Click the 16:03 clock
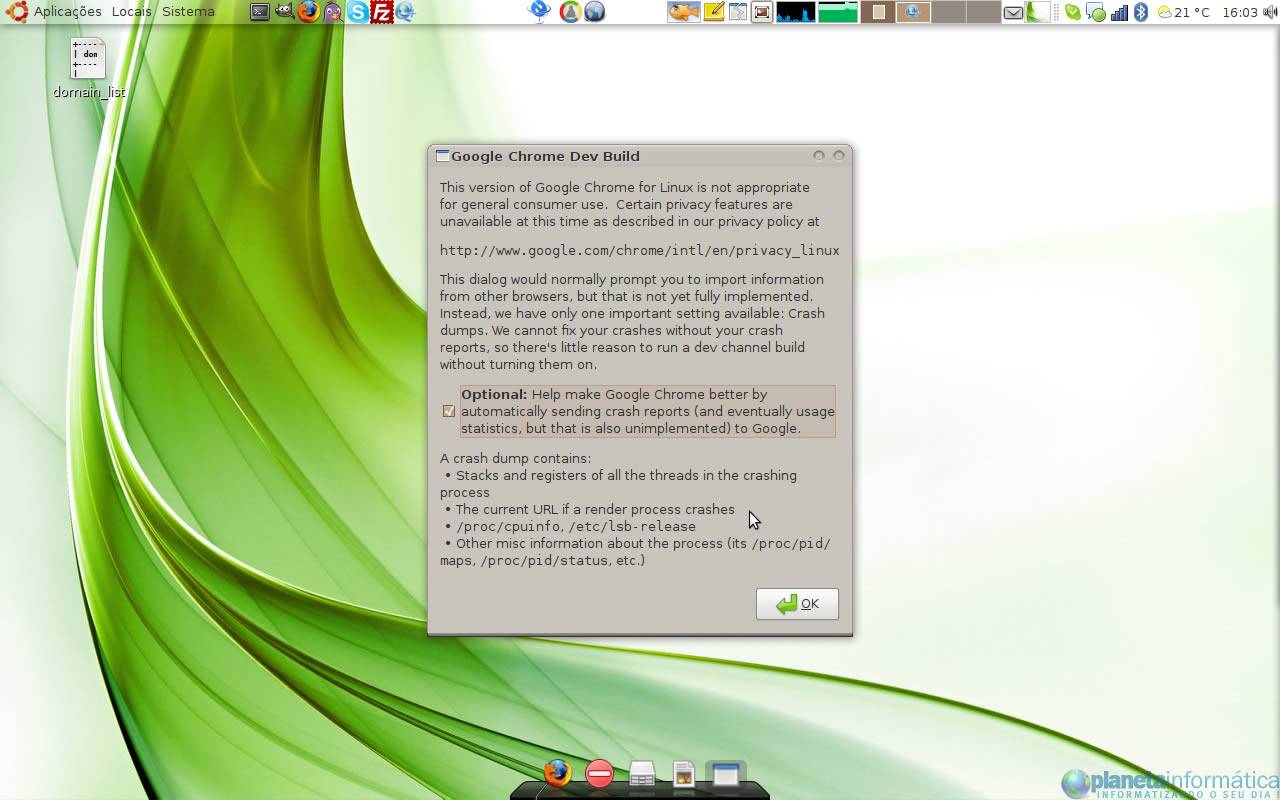 [x=1240, y=12]
